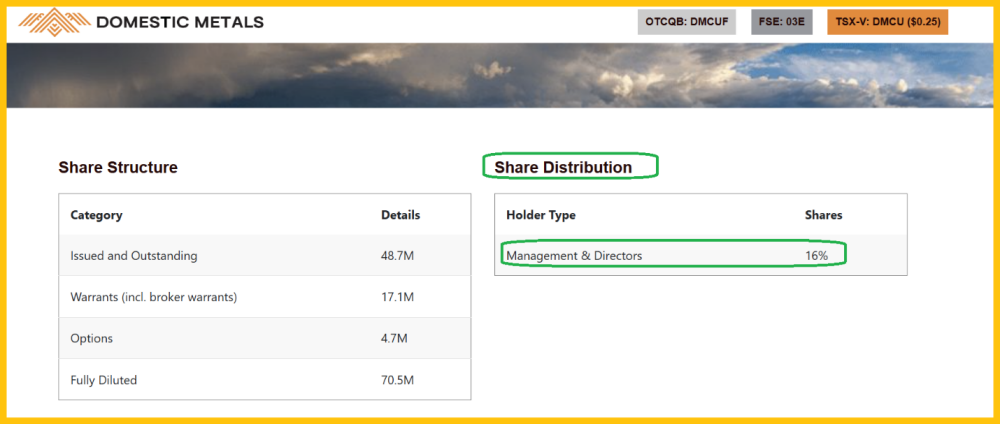Screen dimensions: 1000x424
Task: Click the 17.1M warrants value
Action: (x=397, y=297)
